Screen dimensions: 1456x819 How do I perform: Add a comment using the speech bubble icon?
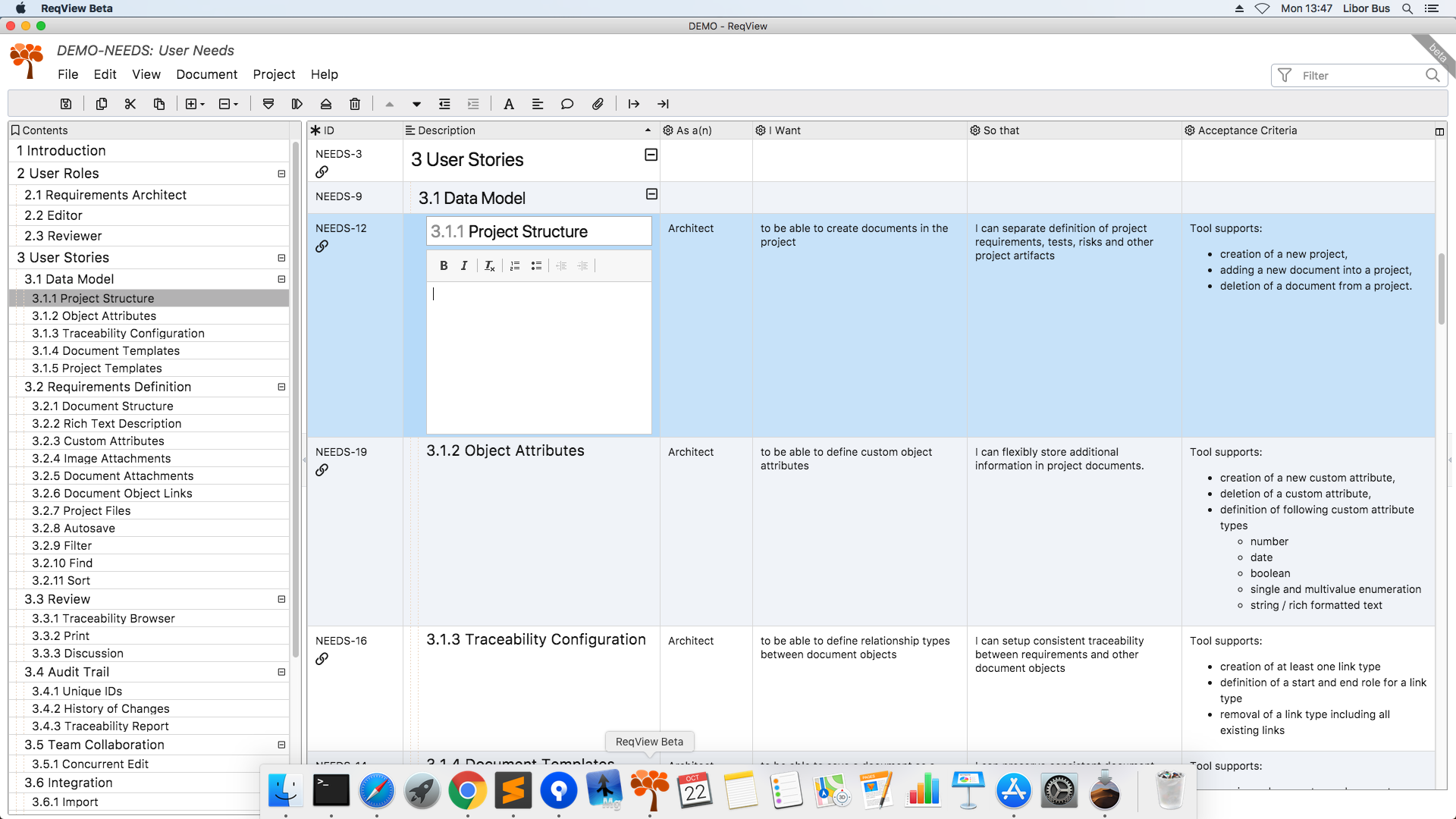point(567,104)
